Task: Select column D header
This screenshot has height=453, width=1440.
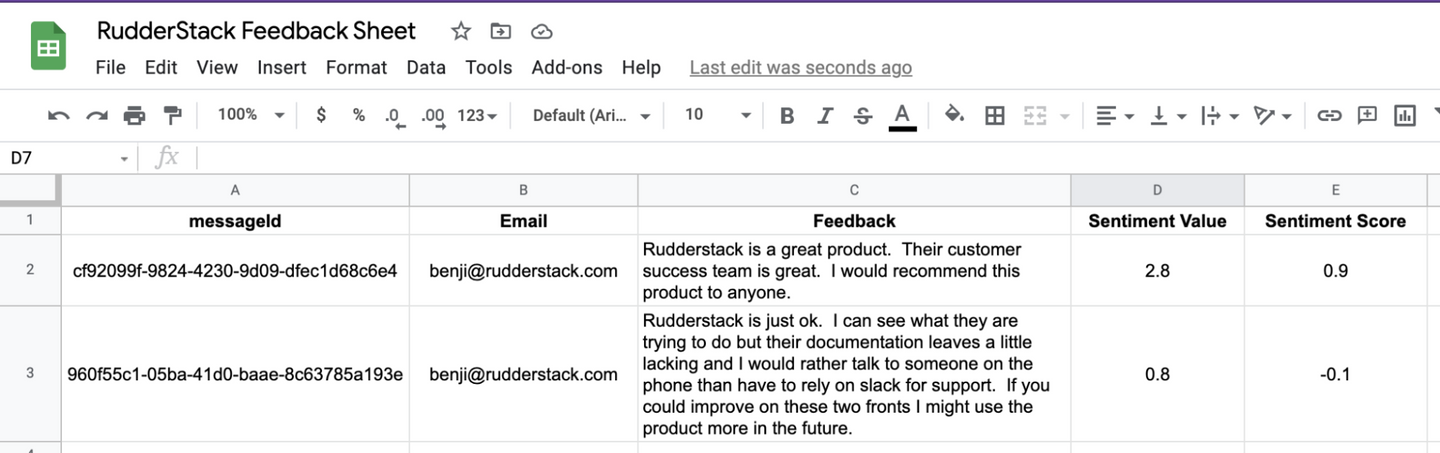Action: coord(1157,190)
